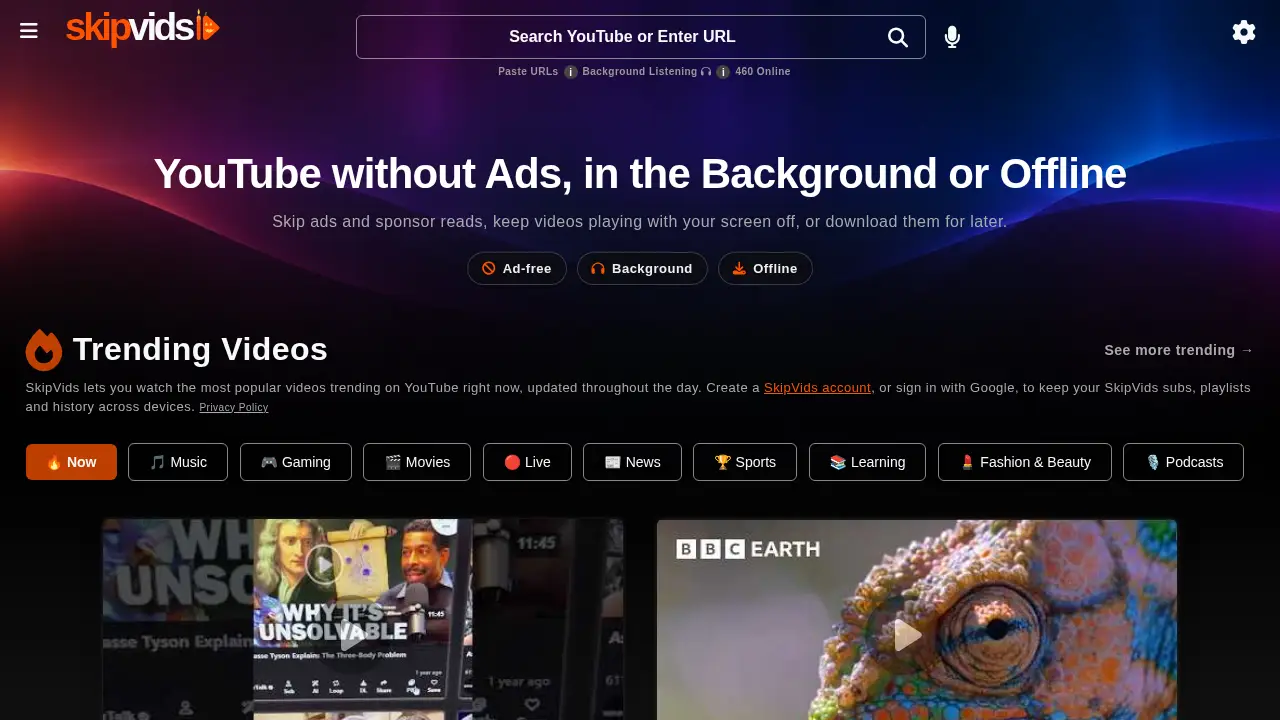This screenshot has width=1280, height=720.
Task: Click the search magnifier icon
Action: [898, 37]
